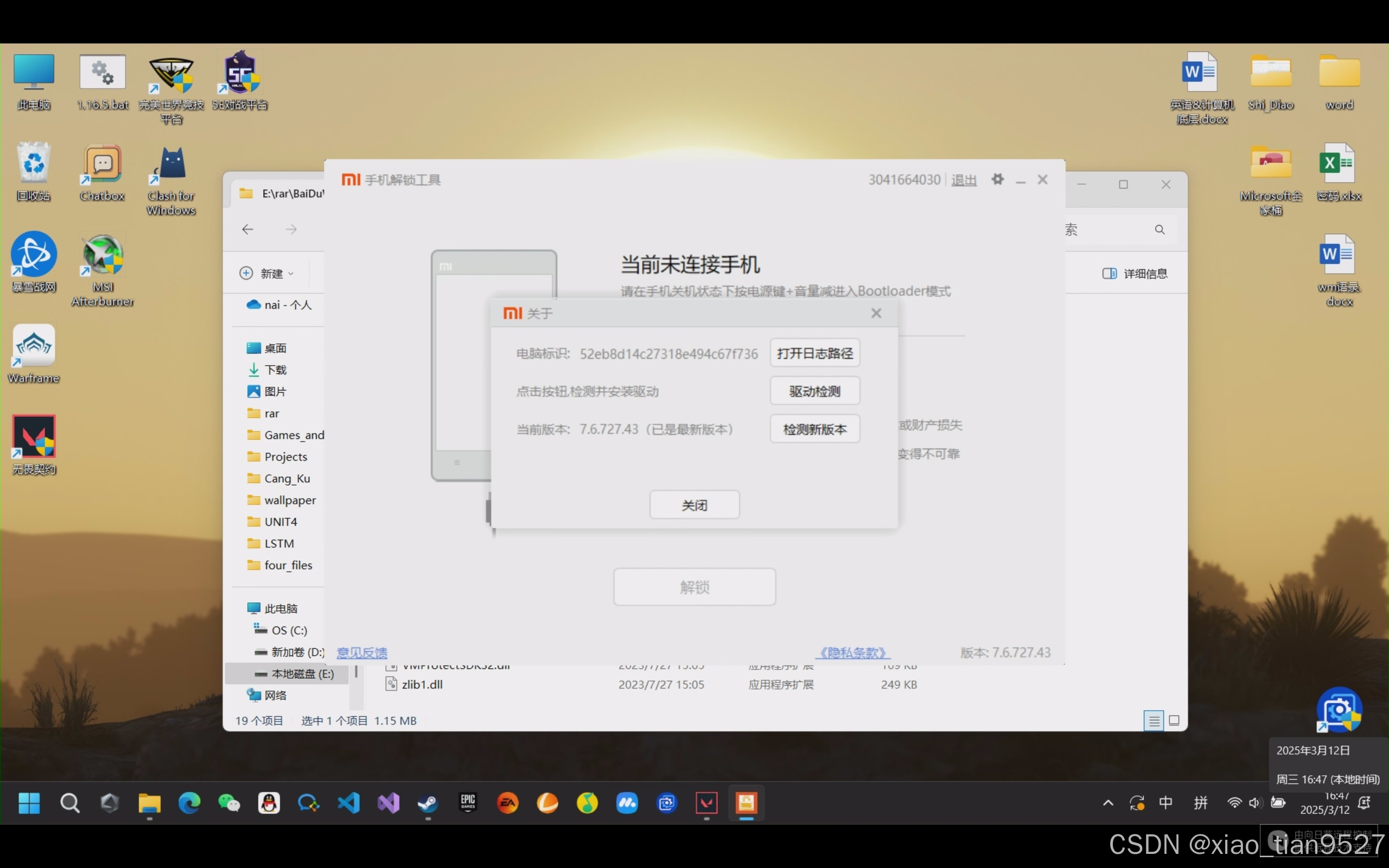Open WeChat from the taskbar
The width and height of the screenshot is (1389, 868).
pyautogui.click(x=229, y=802)
